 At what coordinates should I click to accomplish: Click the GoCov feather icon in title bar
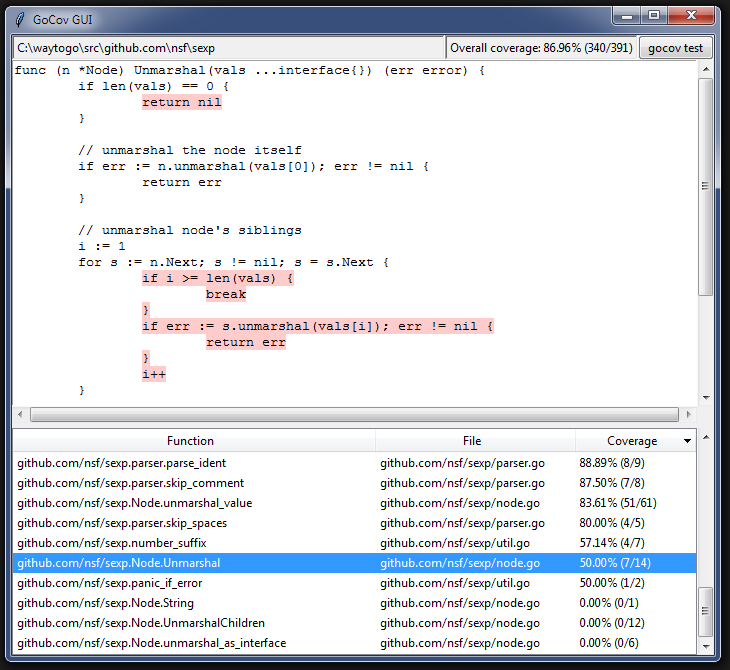click(x=18, y=17)
